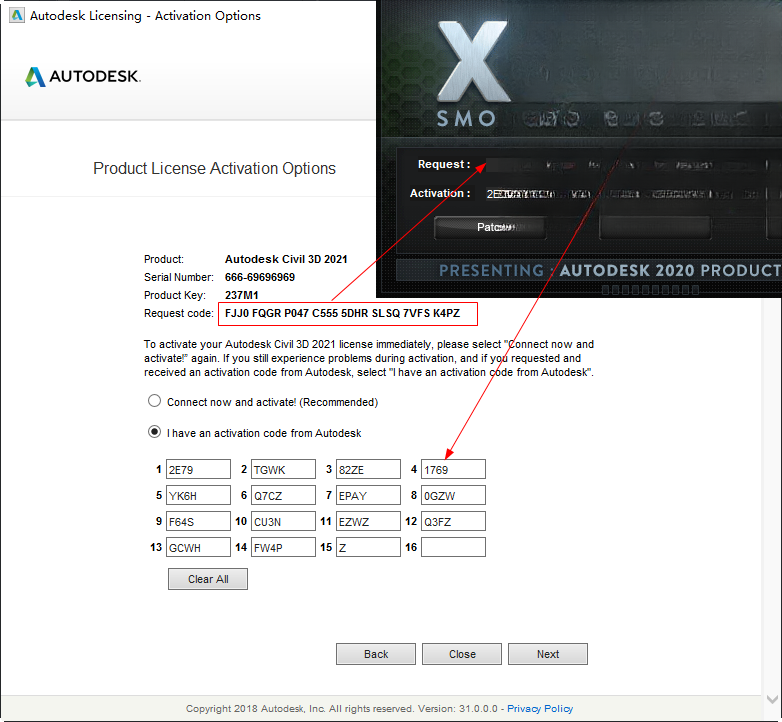Click the request code FJJ0 FQGR text
This screenshot has width=782, height=722.
click(342, 313)
